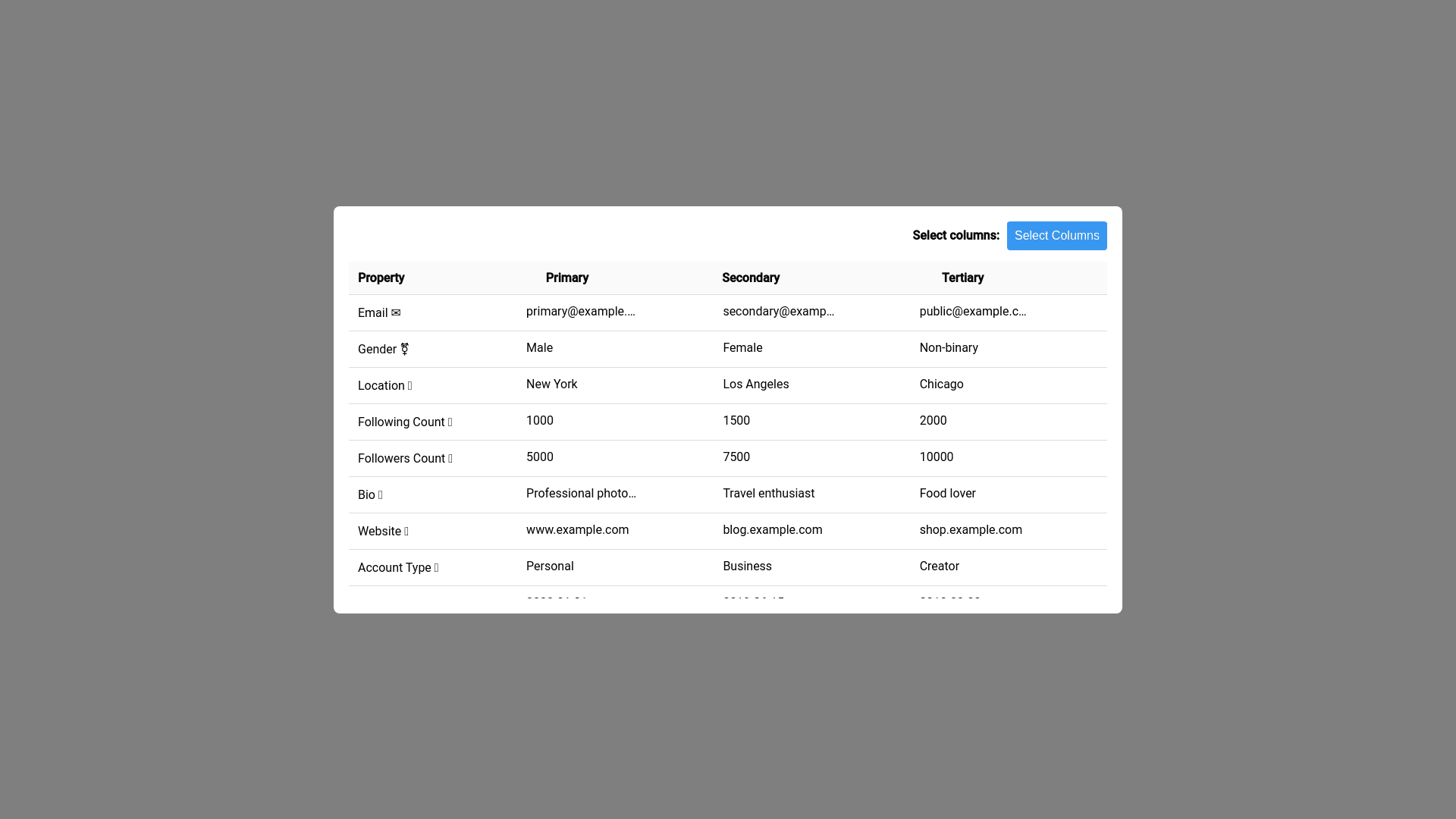Click the gender symbol icon
The image size is (1456, 819).
pyautogui.click(x=404, y=350)
